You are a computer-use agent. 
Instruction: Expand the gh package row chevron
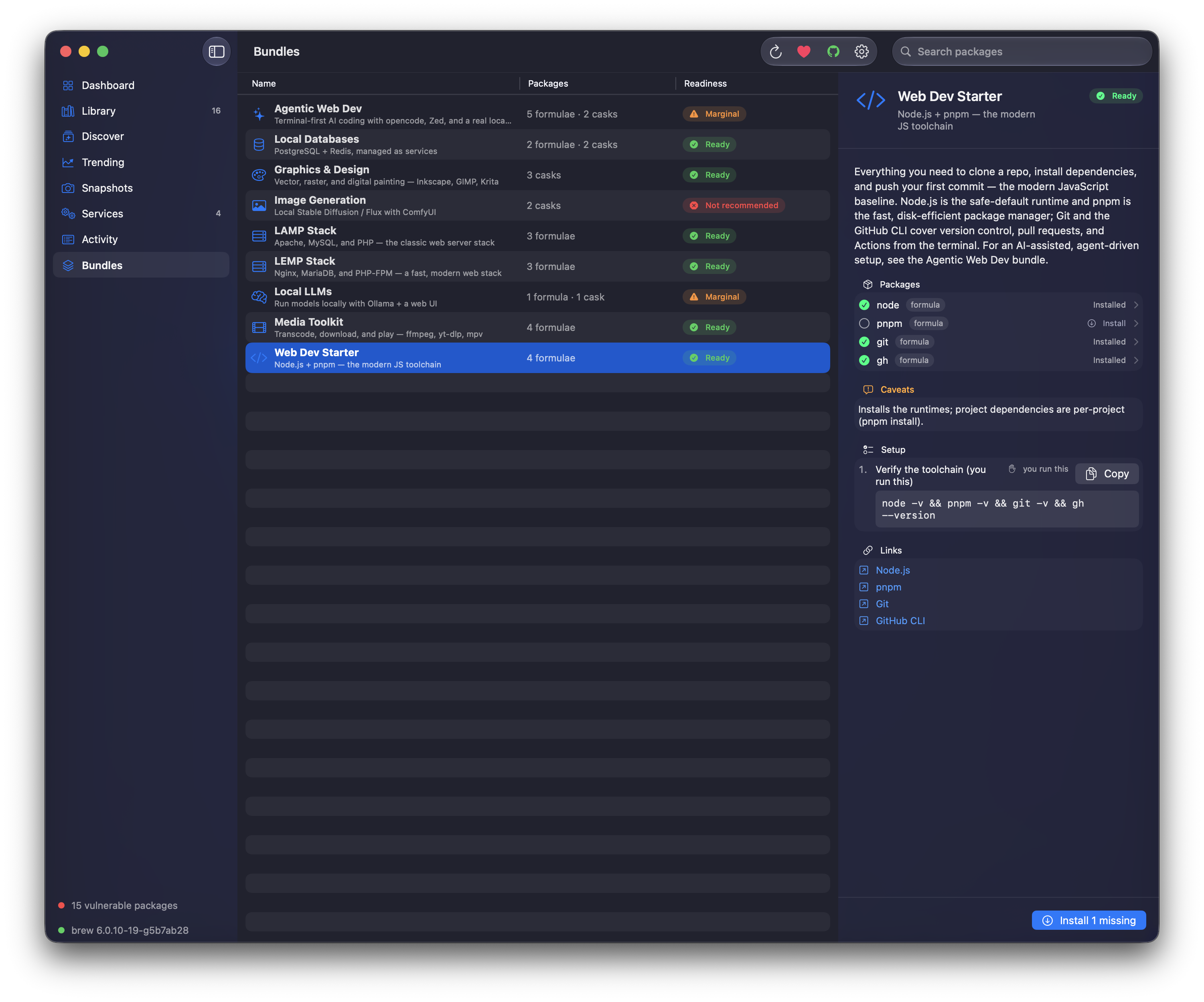[x=1136, y=360]
